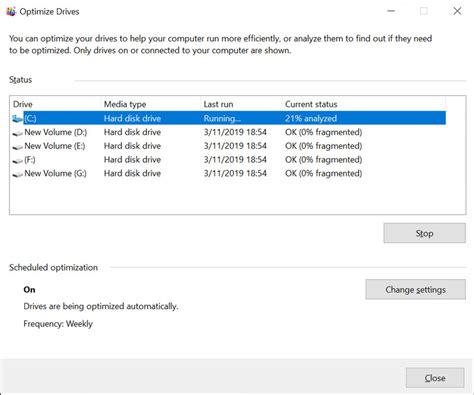
Task: Click the bold "On" schedule status
Action: pyautogui.click(x=29, y=289)
